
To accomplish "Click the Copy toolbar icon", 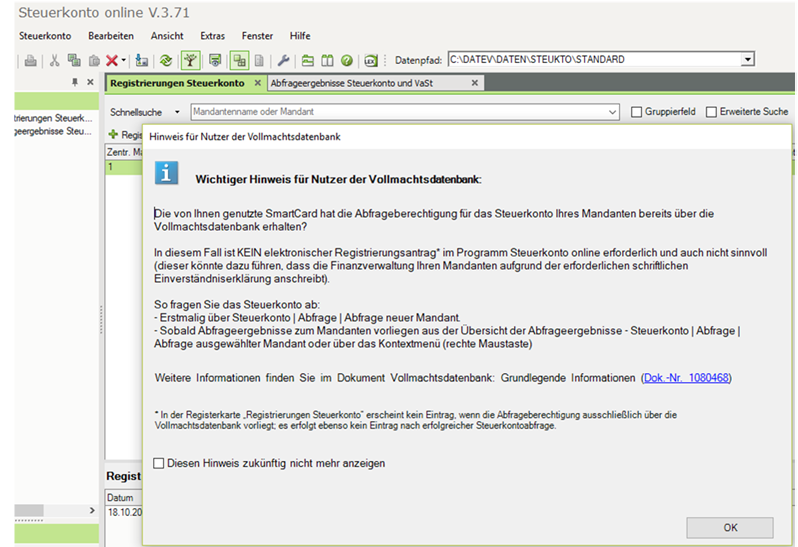I will [x=74, y=61].
